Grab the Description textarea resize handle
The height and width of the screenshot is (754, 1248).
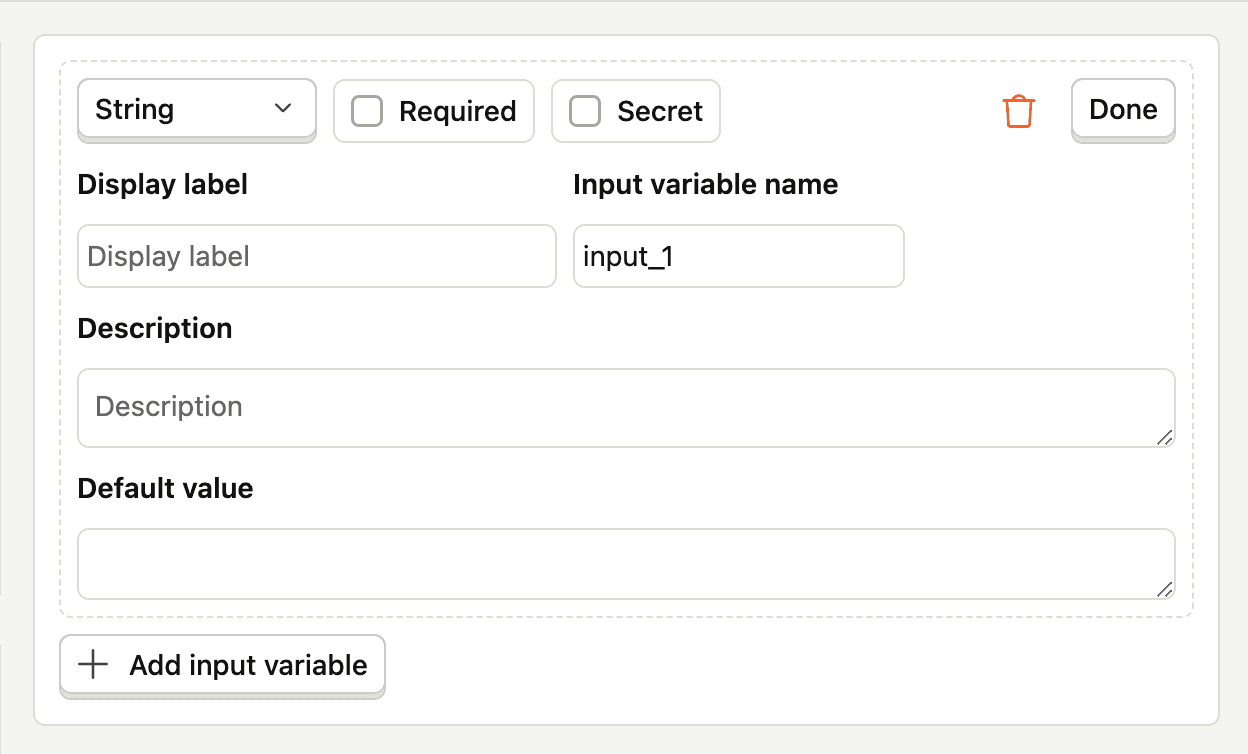(1165, 437)
